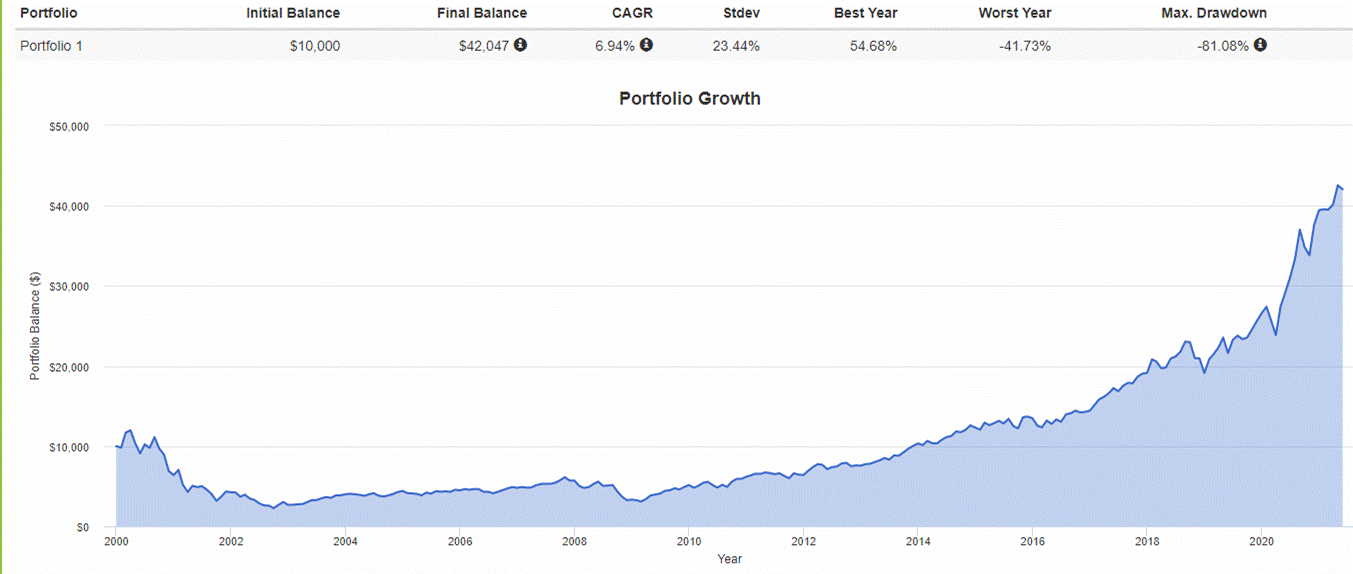Select the Stdev column header
This screenshot has width=1353, height=574.
[741, 14]
